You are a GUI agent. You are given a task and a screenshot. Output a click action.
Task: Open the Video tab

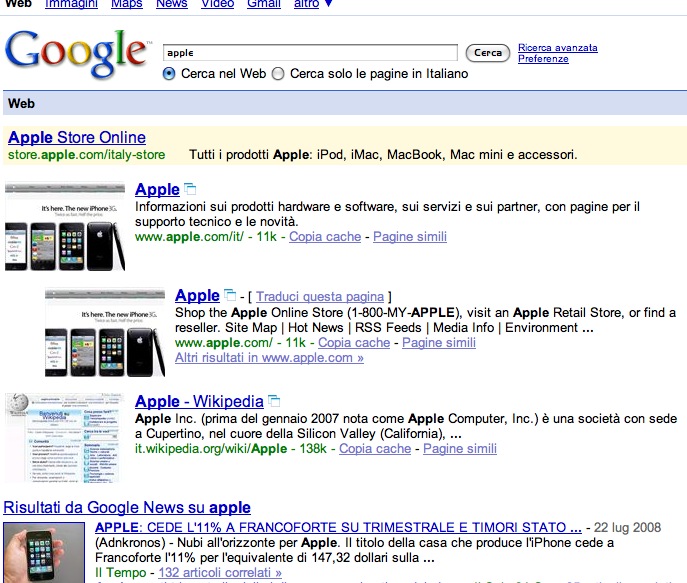click(x=217, y=4)
